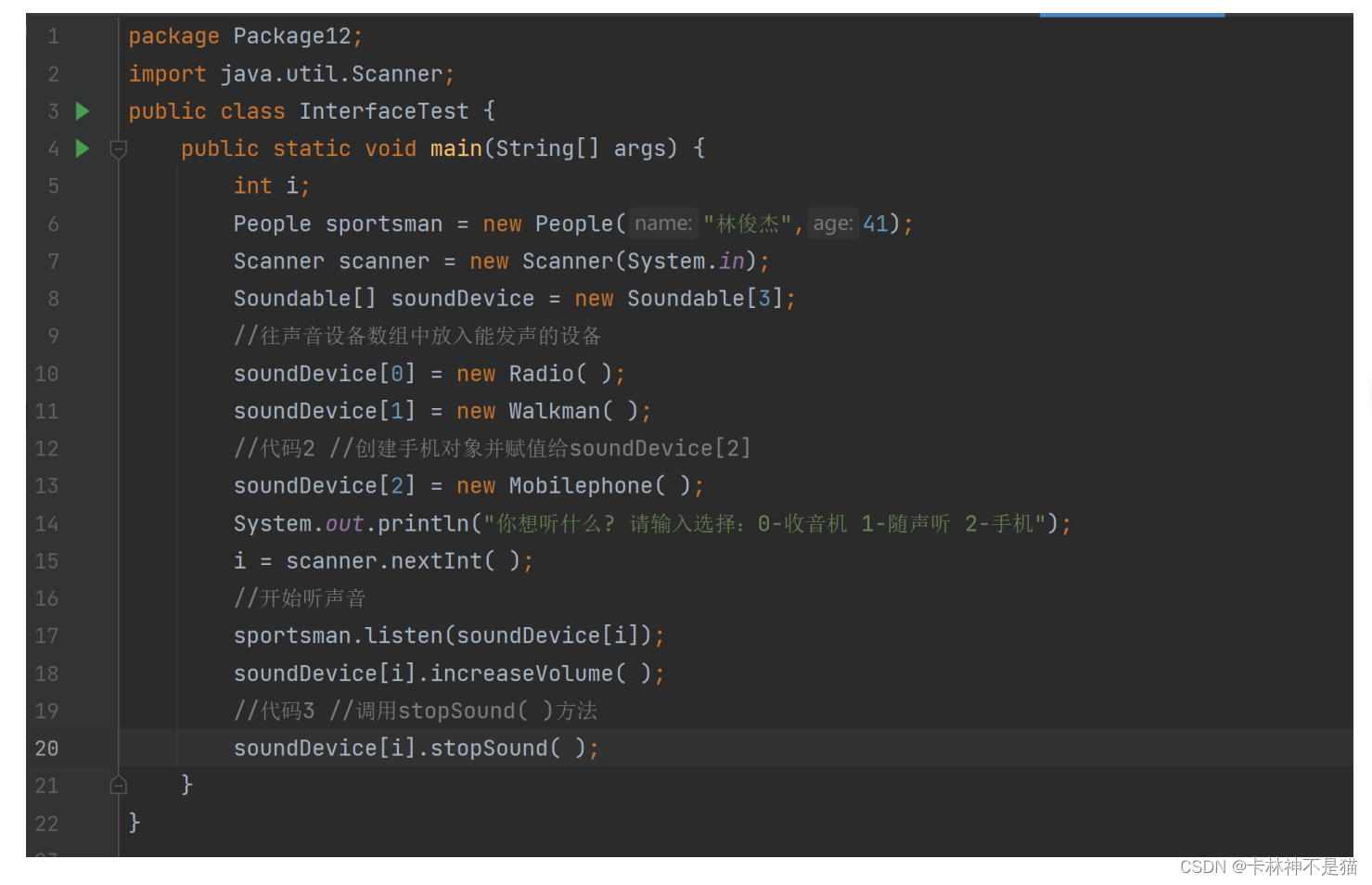Click the 'sportsman' variable on line 6

pos(384,224)
